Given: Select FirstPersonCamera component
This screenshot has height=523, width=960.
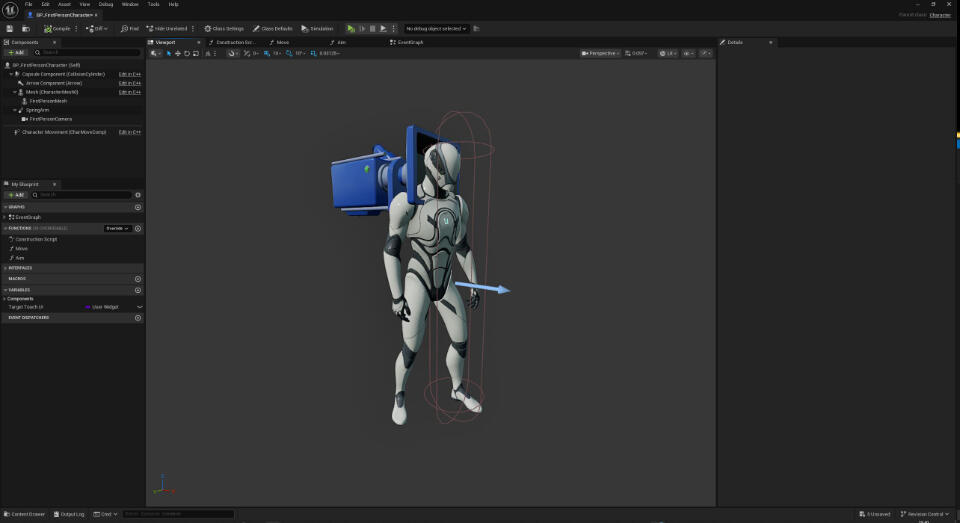Looking at the screenshot, I should (x=50, y=119).
